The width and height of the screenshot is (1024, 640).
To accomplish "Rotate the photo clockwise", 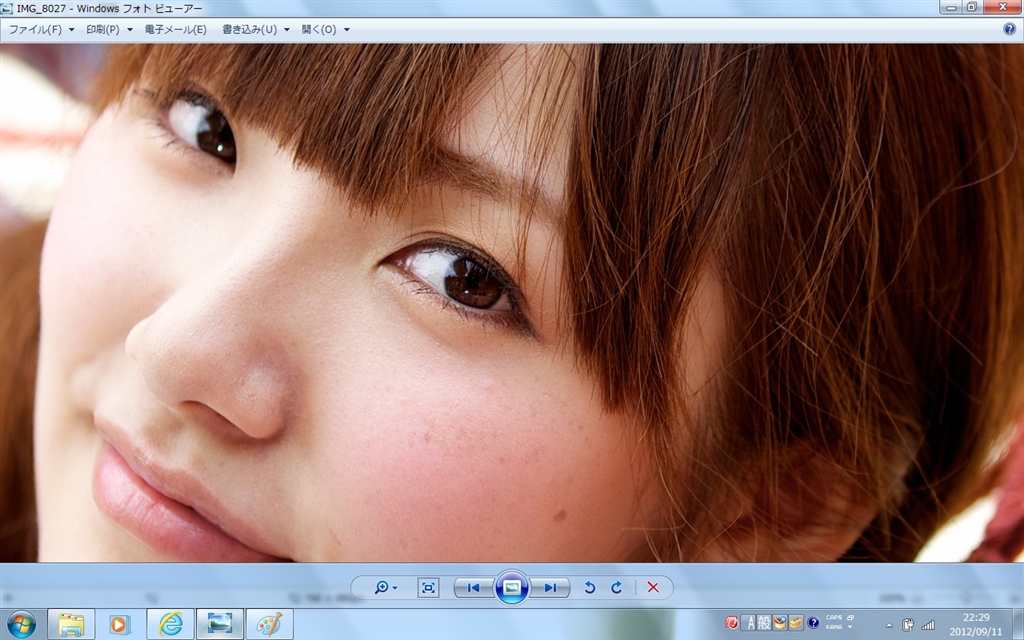I will [x=616, y=588].
